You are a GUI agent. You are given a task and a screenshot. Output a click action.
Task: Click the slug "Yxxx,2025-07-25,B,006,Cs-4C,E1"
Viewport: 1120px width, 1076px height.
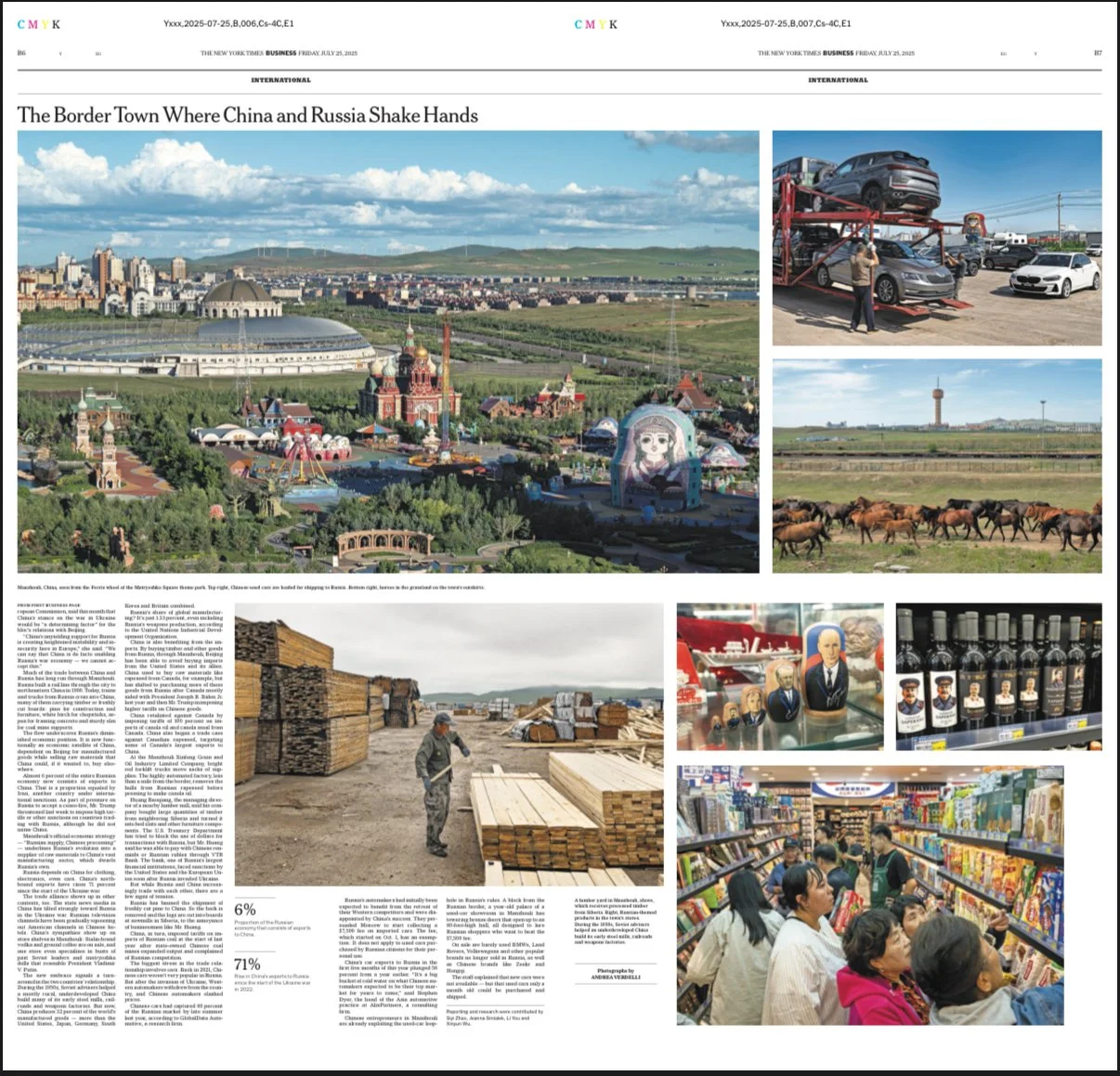[228, 23]
